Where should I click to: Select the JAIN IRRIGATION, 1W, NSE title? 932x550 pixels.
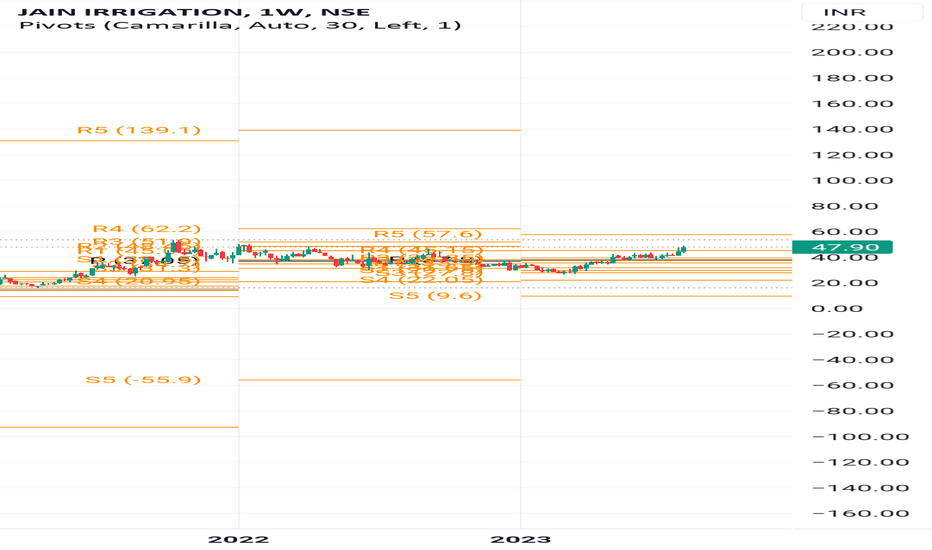click(x=194, y=12)
